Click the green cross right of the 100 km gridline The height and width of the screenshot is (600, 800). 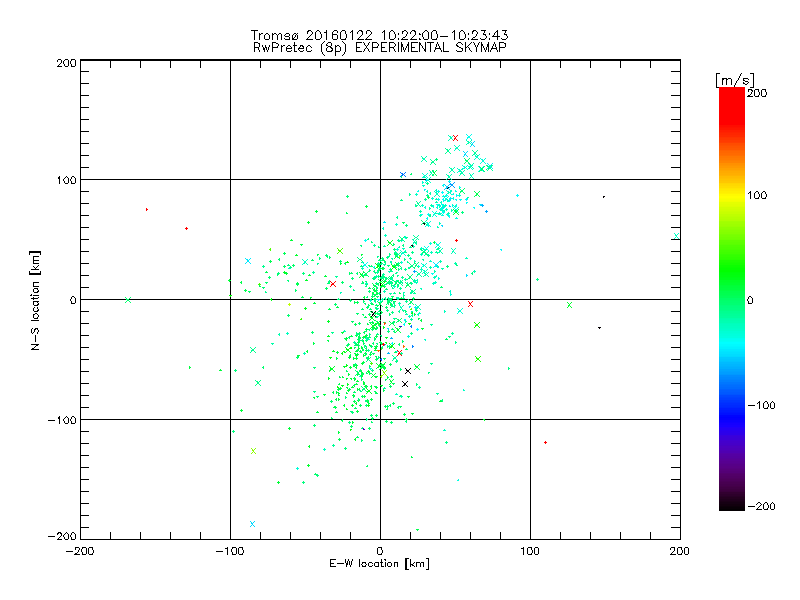coord(569,305)
